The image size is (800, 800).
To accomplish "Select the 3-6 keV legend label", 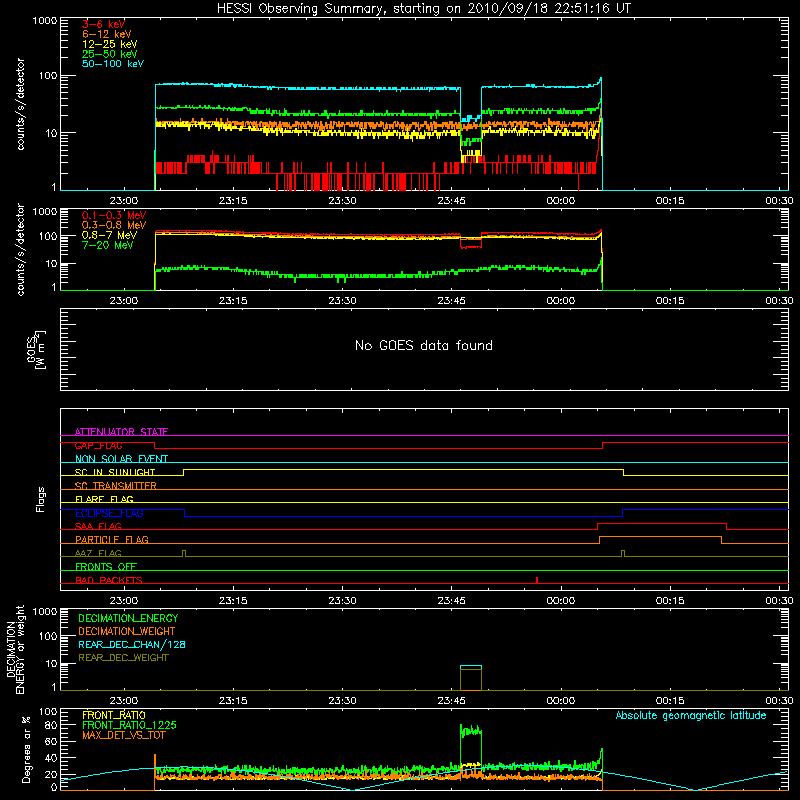I will pyautogui.click(x=103, y=24).
